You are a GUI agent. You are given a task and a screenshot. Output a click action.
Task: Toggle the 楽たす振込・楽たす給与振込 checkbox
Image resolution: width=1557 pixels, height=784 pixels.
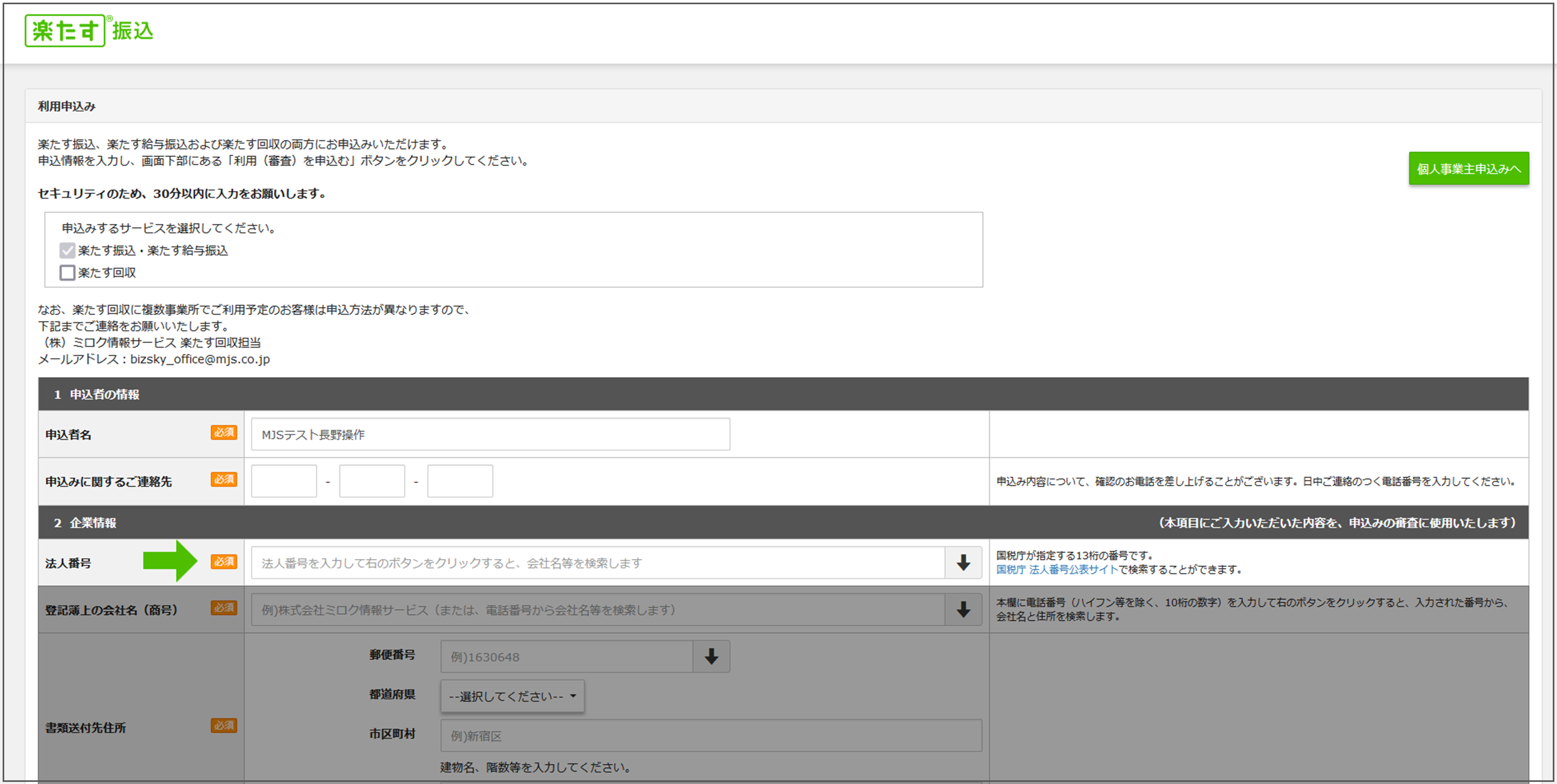[x=67, y=250]
